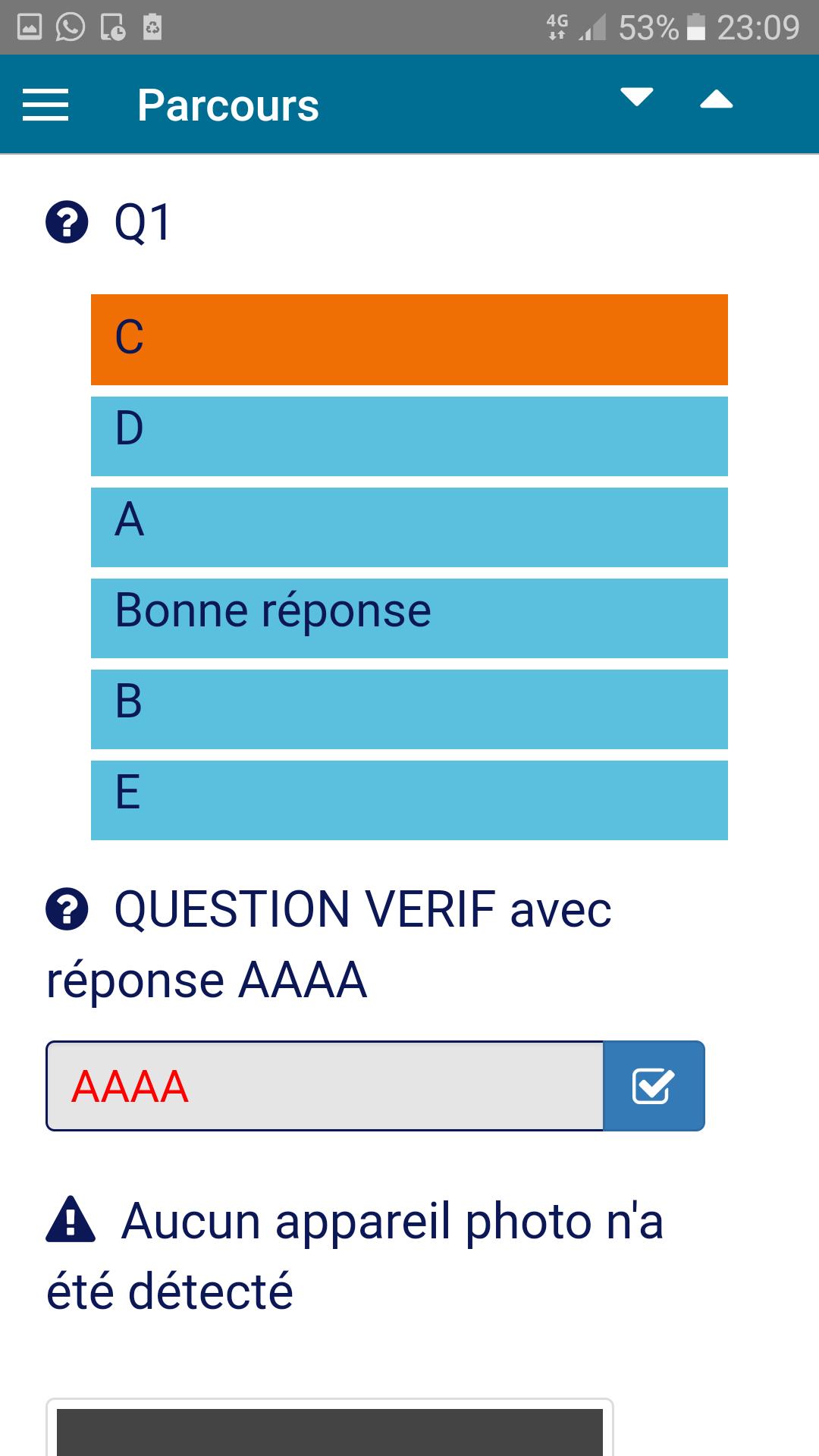Click the dark camera preview area

(330, 1432)
